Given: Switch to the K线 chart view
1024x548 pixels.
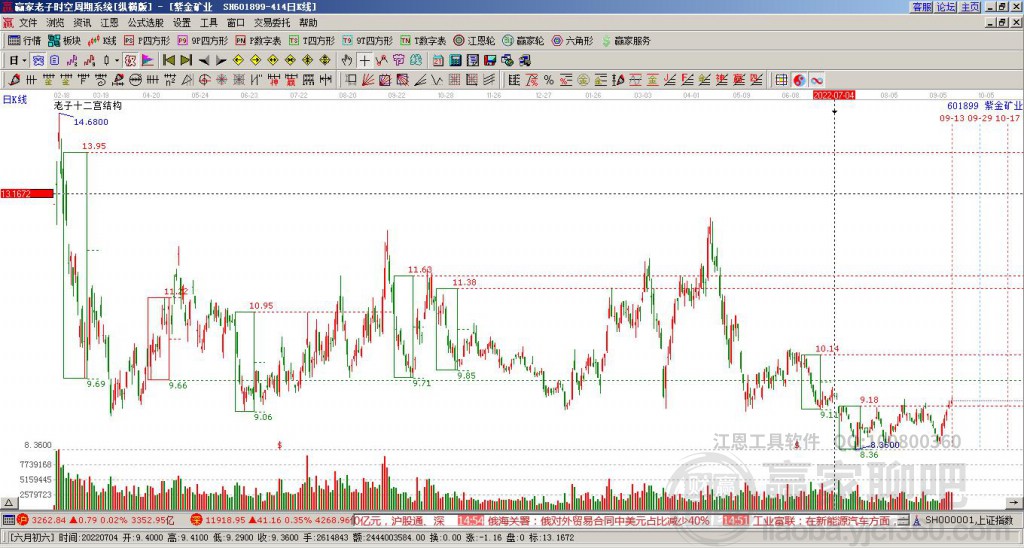Looking at the screenshot, I should tap(102, 40).
